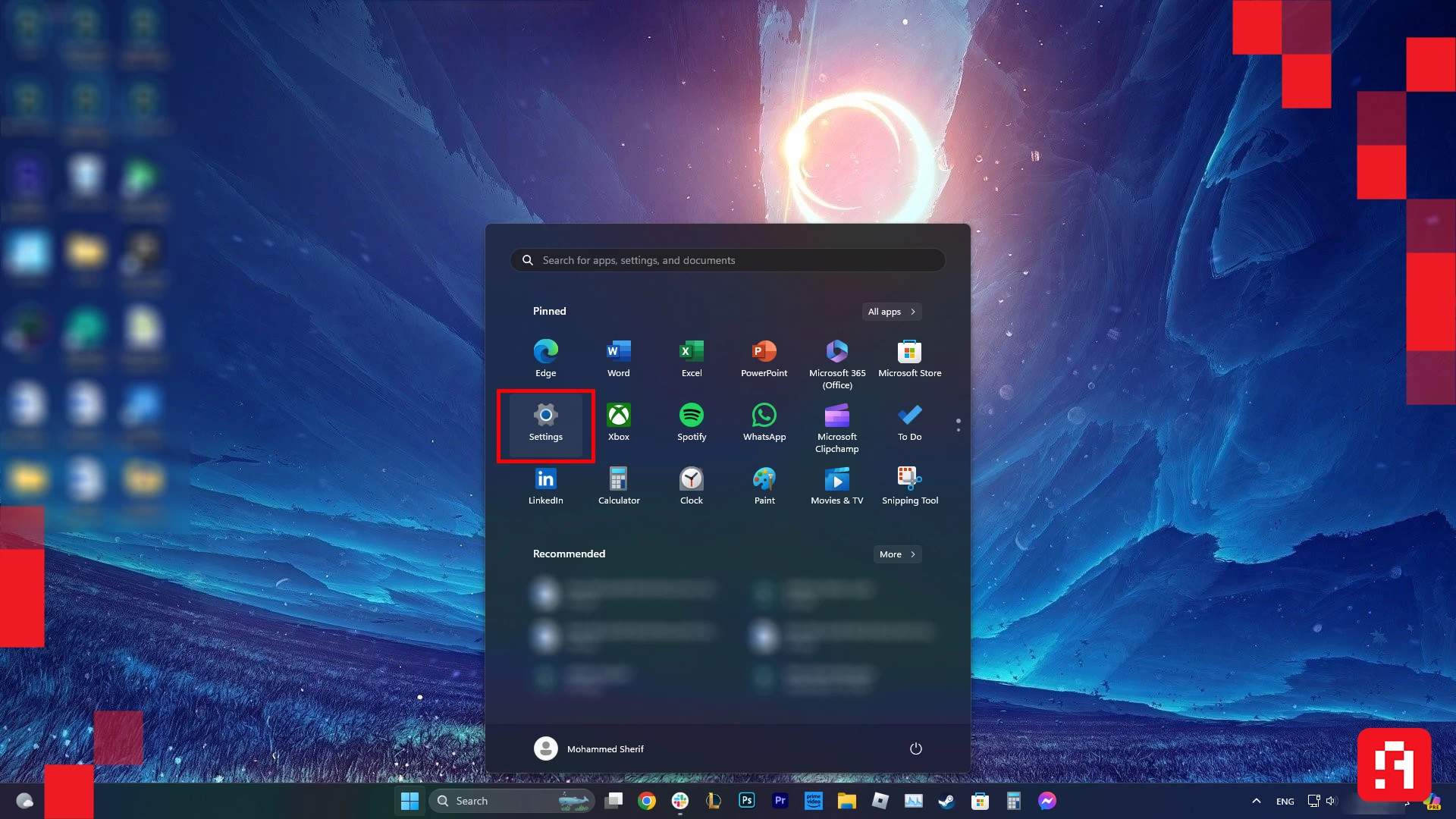Image resolution: width=1456 pixels, height=819 pixels.
Task: Open the performance monitor taskbar icon
Action: [x=914, y=801]
